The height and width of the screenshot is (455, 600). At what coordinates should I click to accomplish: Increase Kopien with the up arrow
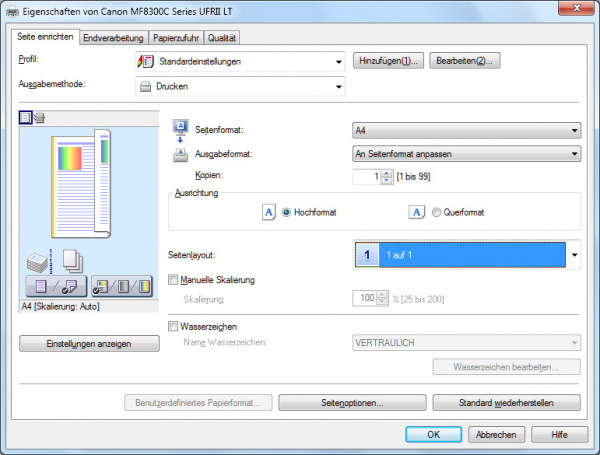pos(387,173)
